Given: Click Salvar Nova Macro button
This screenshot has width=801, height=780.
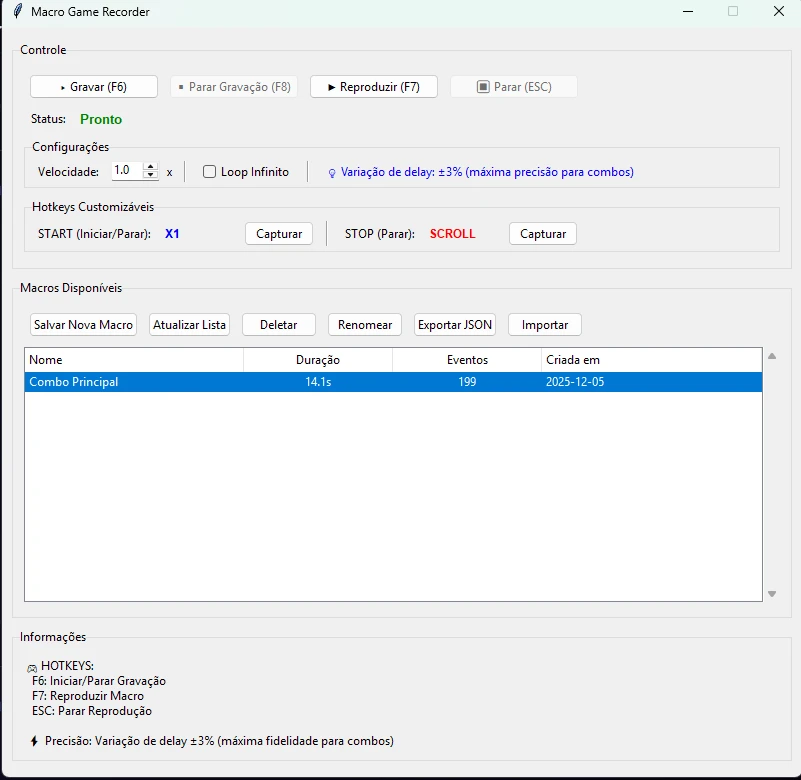Looking at the screenshot, I should tap(83, 325).
